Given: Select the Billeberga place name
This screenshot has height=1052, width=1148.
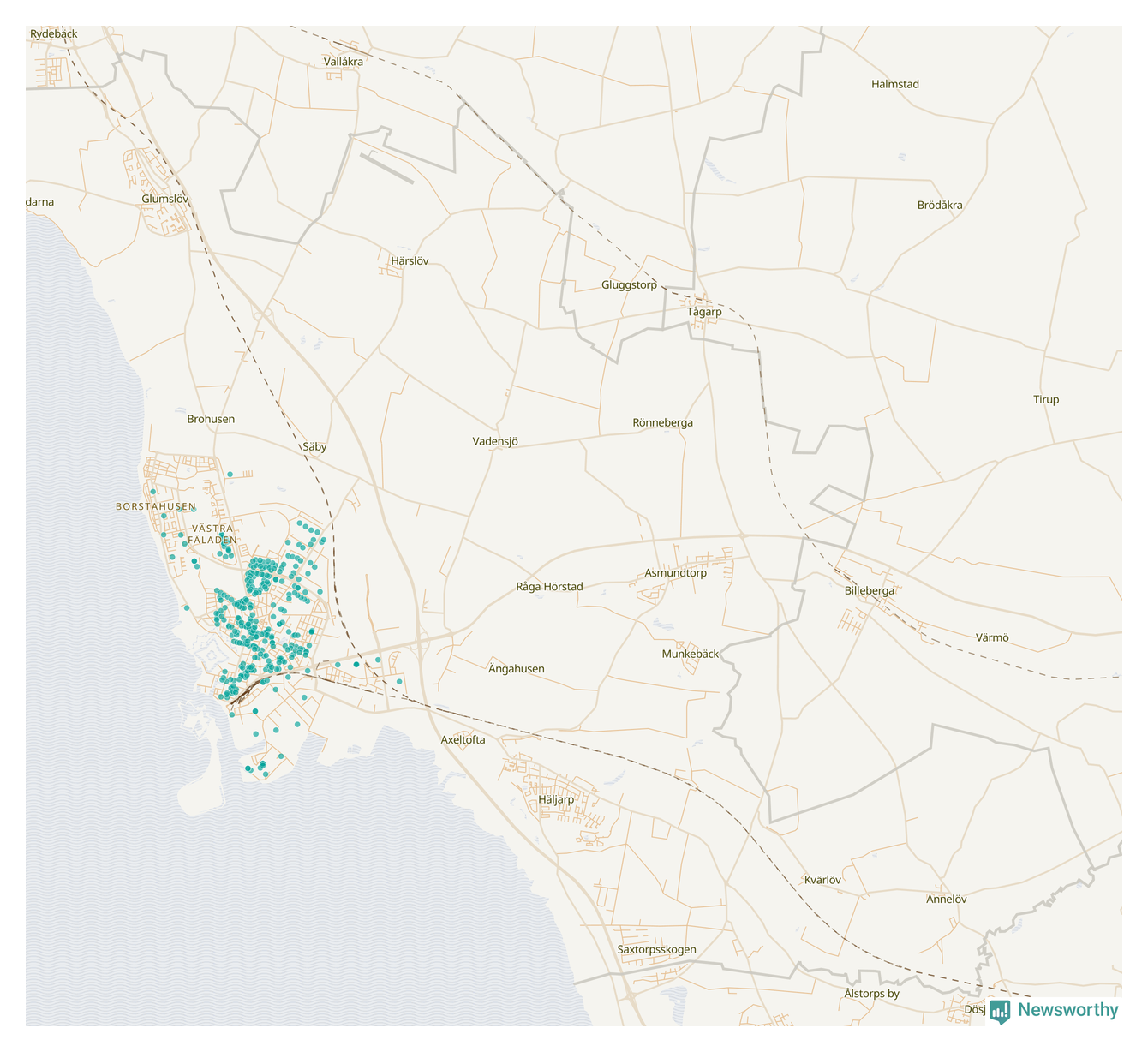Looking at the screenshot, I should coord(869,590).
